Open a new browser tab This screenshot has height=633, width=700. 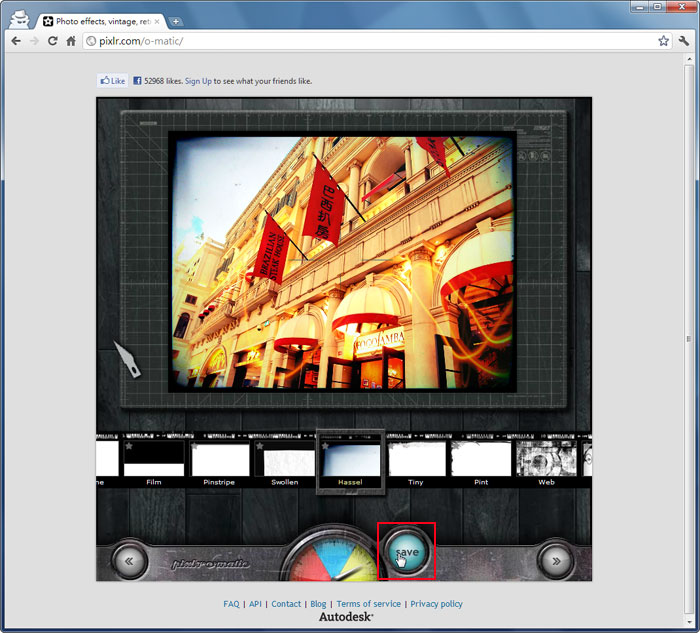pos(176,21)
